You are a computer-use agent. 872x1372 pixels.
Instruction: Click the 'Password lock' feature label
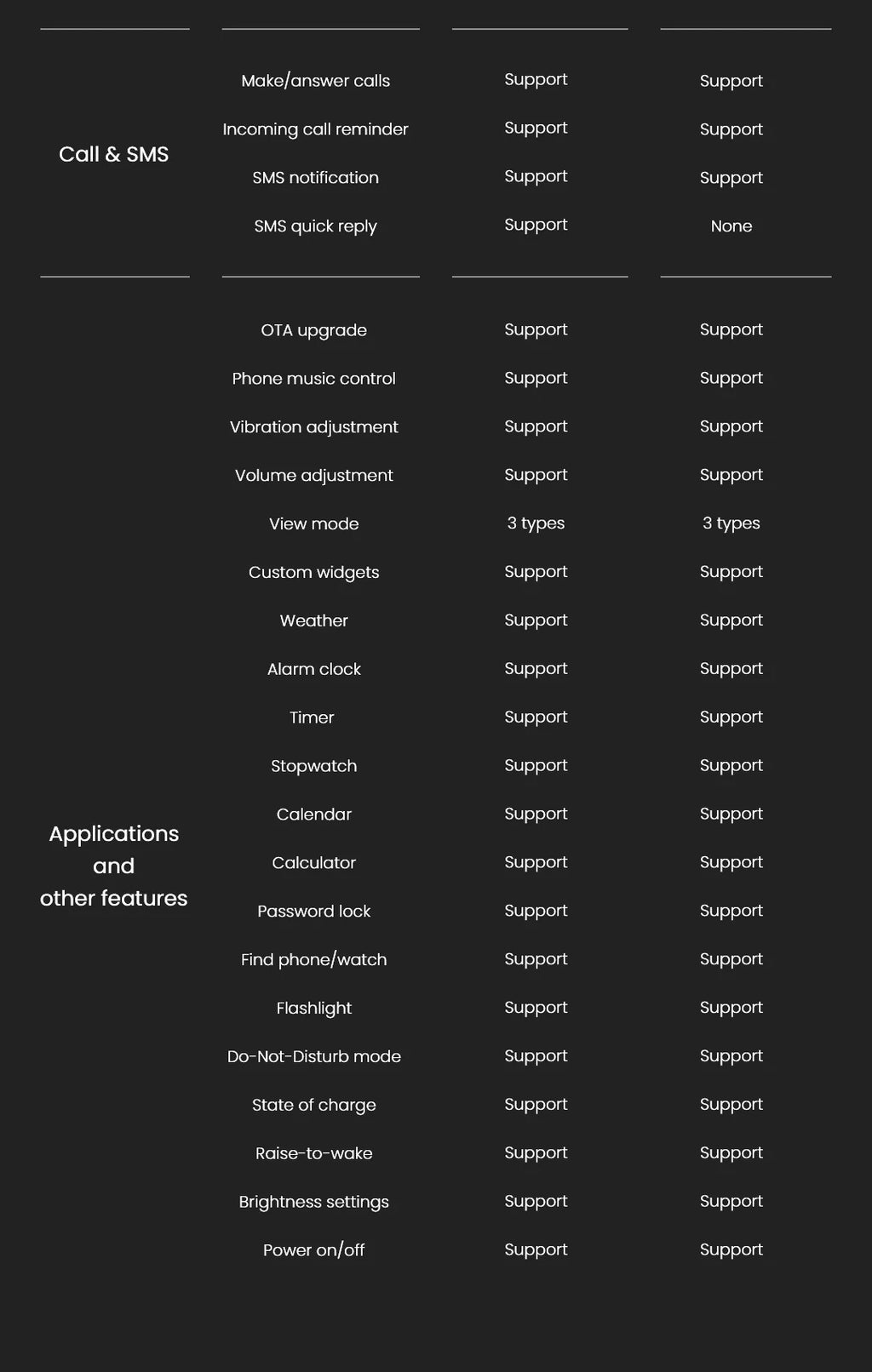313,912
